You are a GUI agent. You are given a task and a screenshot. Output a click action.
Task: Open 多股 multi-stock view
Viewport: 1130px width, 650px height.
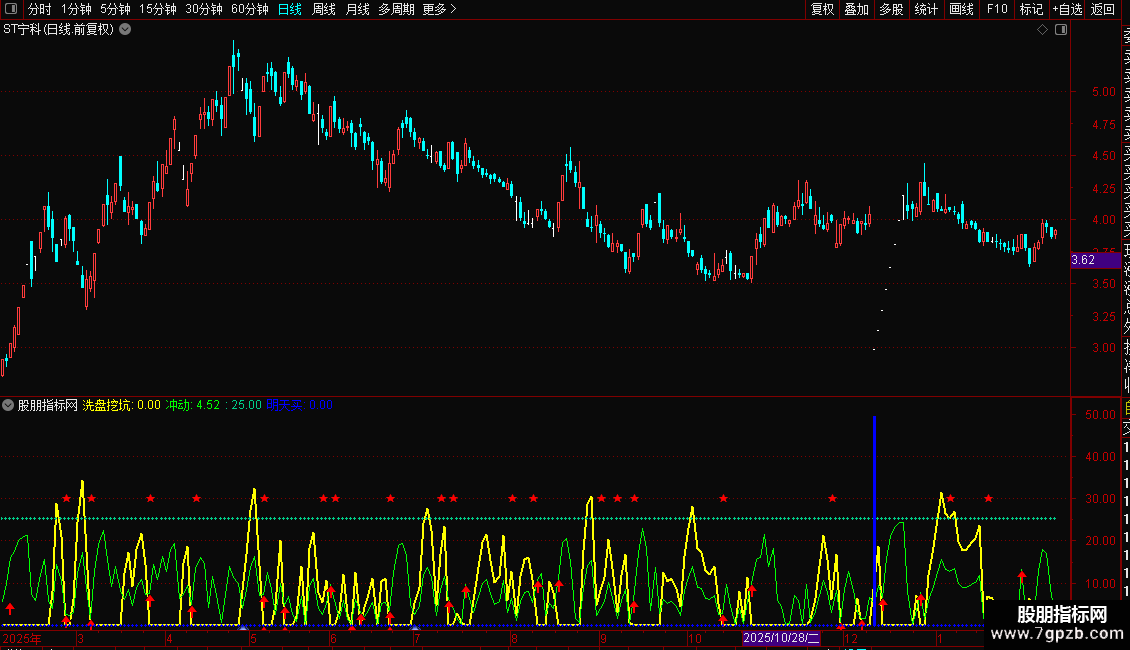coord(891,9)
